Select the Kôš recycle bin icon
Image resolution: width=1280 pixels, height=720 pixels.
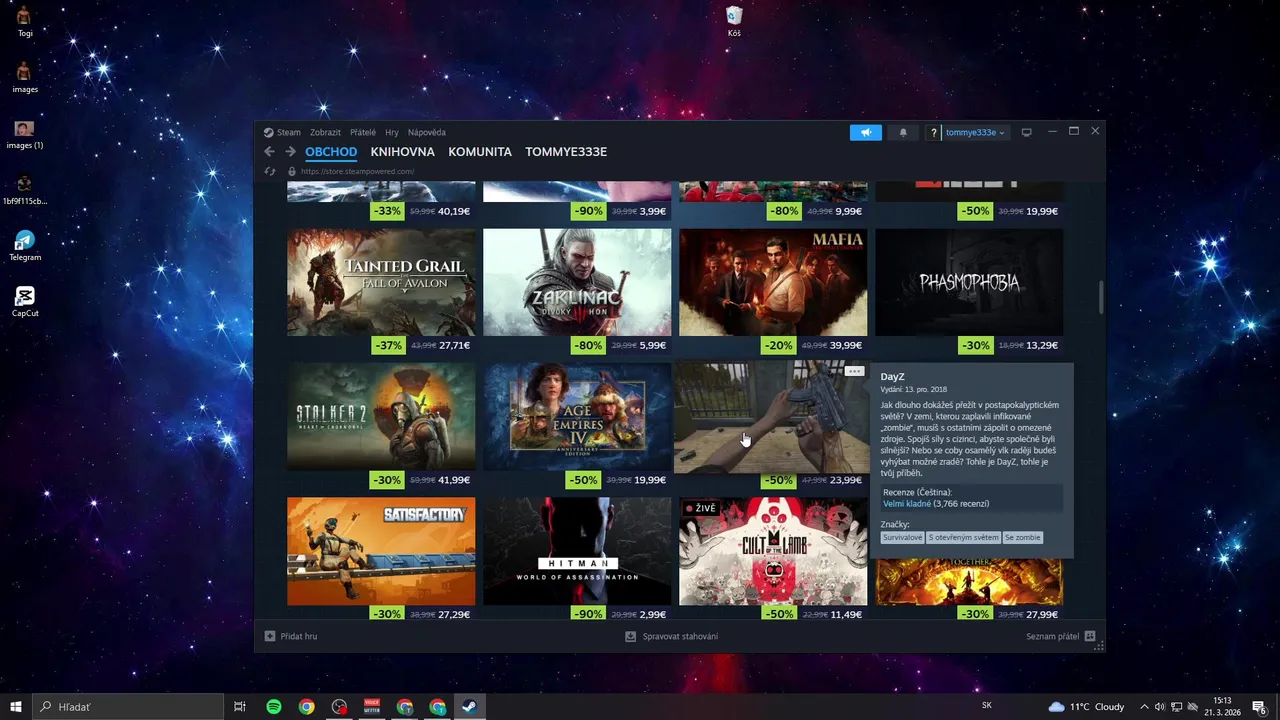(734, 21)
